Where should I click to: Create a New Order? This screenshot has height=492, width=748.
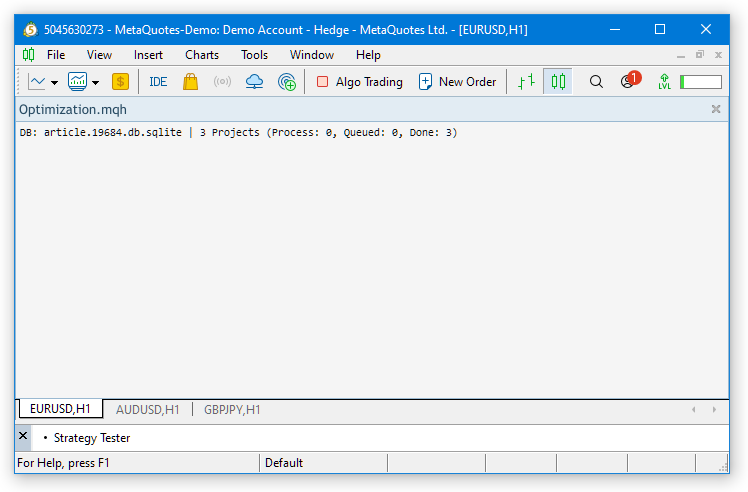pyautogui.click(x=457, y=82)
